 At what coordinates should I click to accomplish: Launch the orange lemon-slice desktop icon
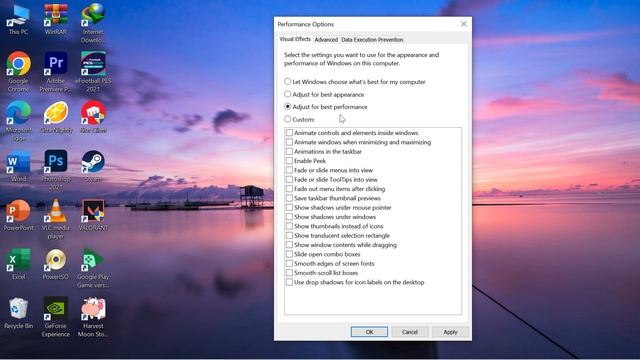(x=56, y=118)
